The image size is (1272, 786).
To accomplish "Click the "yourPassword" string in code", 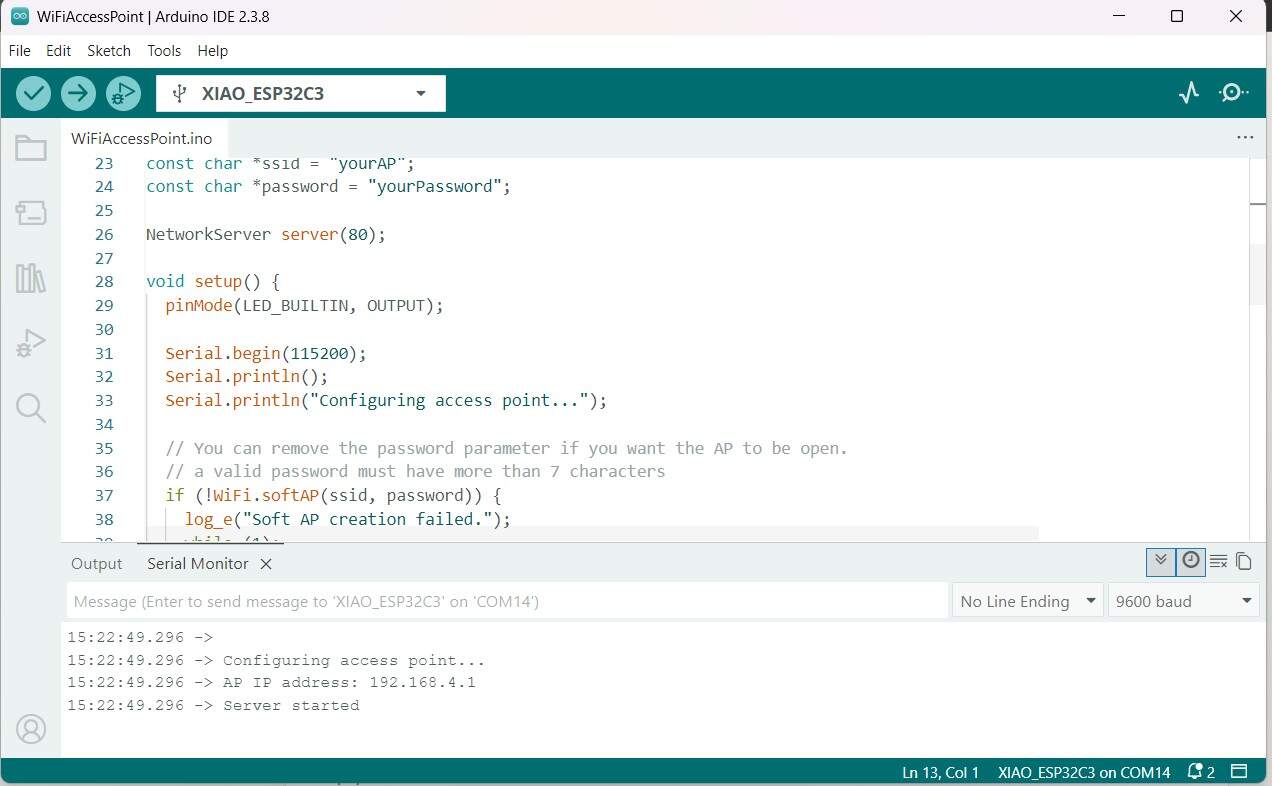I will (435, 187).
